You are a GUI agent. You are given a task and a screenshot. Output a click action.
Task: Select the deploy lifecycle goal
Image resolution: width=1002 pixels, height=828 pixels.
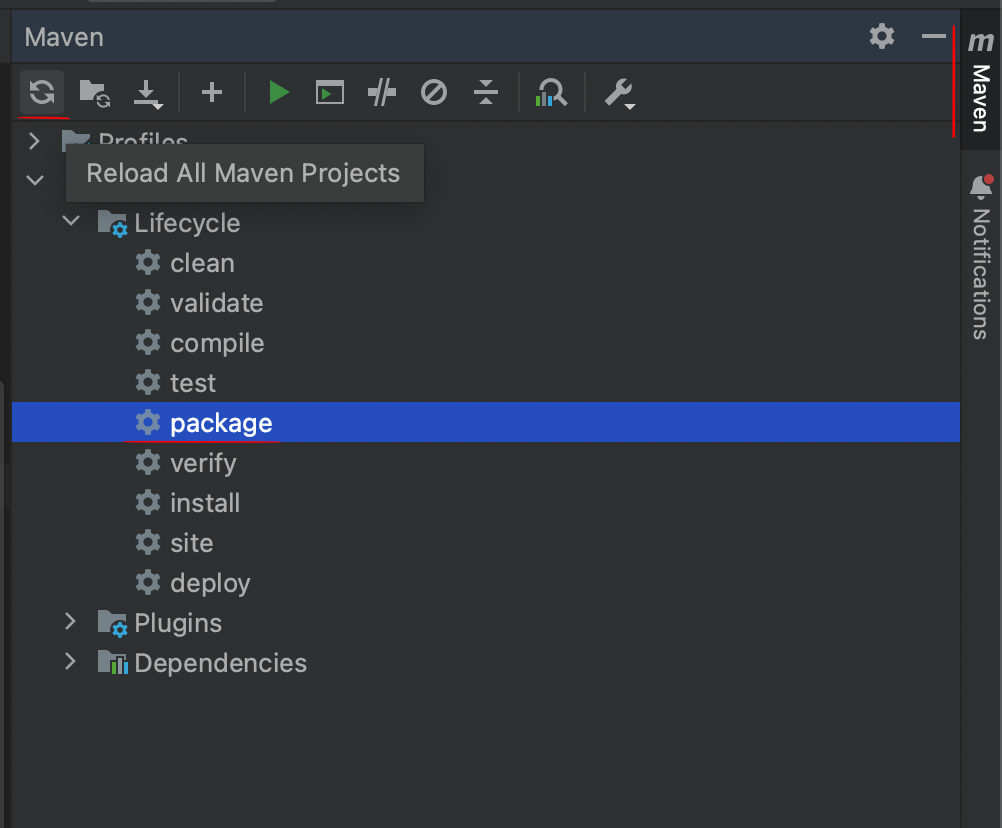click(x=192, y=583)
